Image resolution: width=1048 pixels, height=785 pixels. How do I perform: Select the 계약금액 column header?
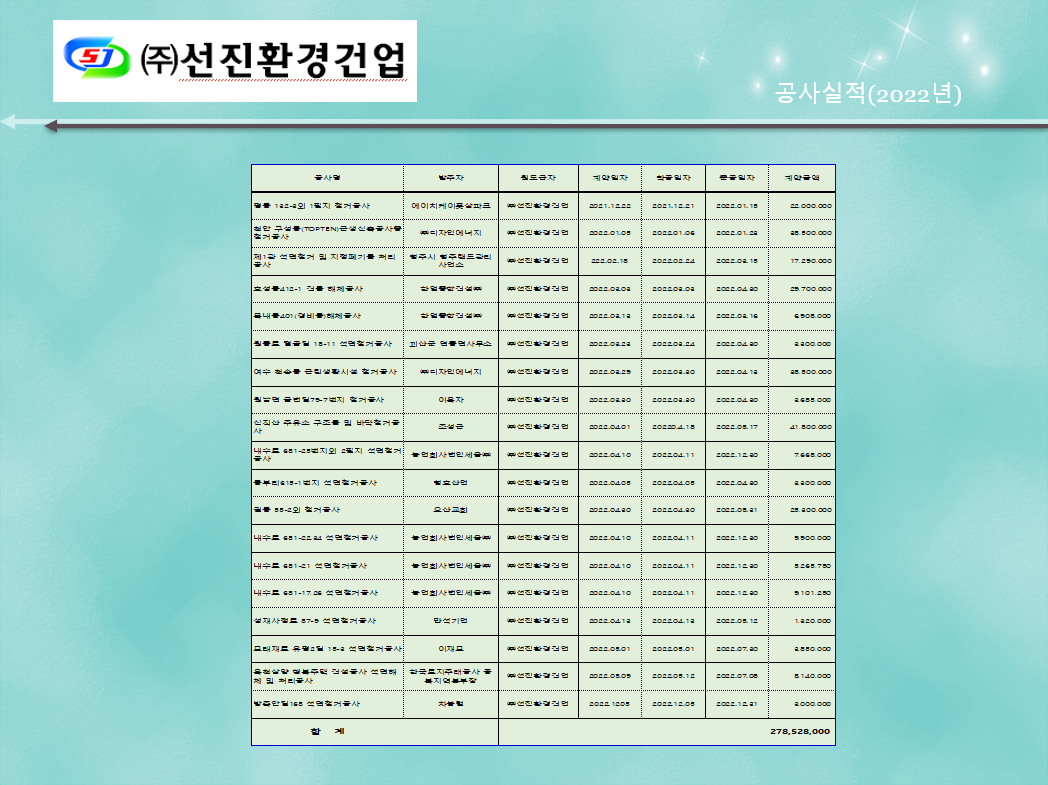(x=801, y=177)
